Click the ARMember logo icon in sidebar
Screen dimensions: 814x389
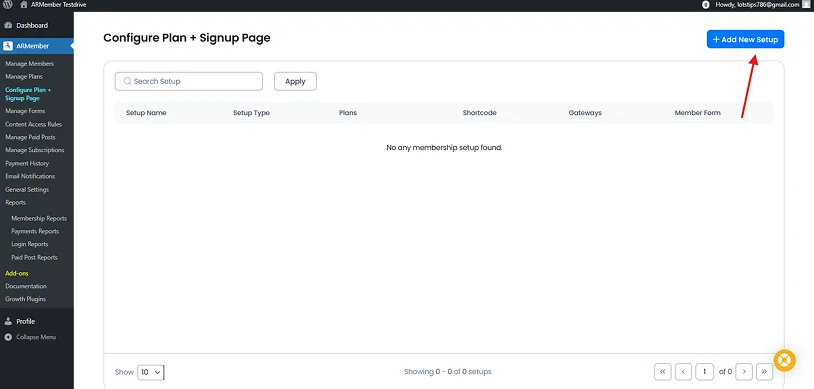tap(8, 46)
